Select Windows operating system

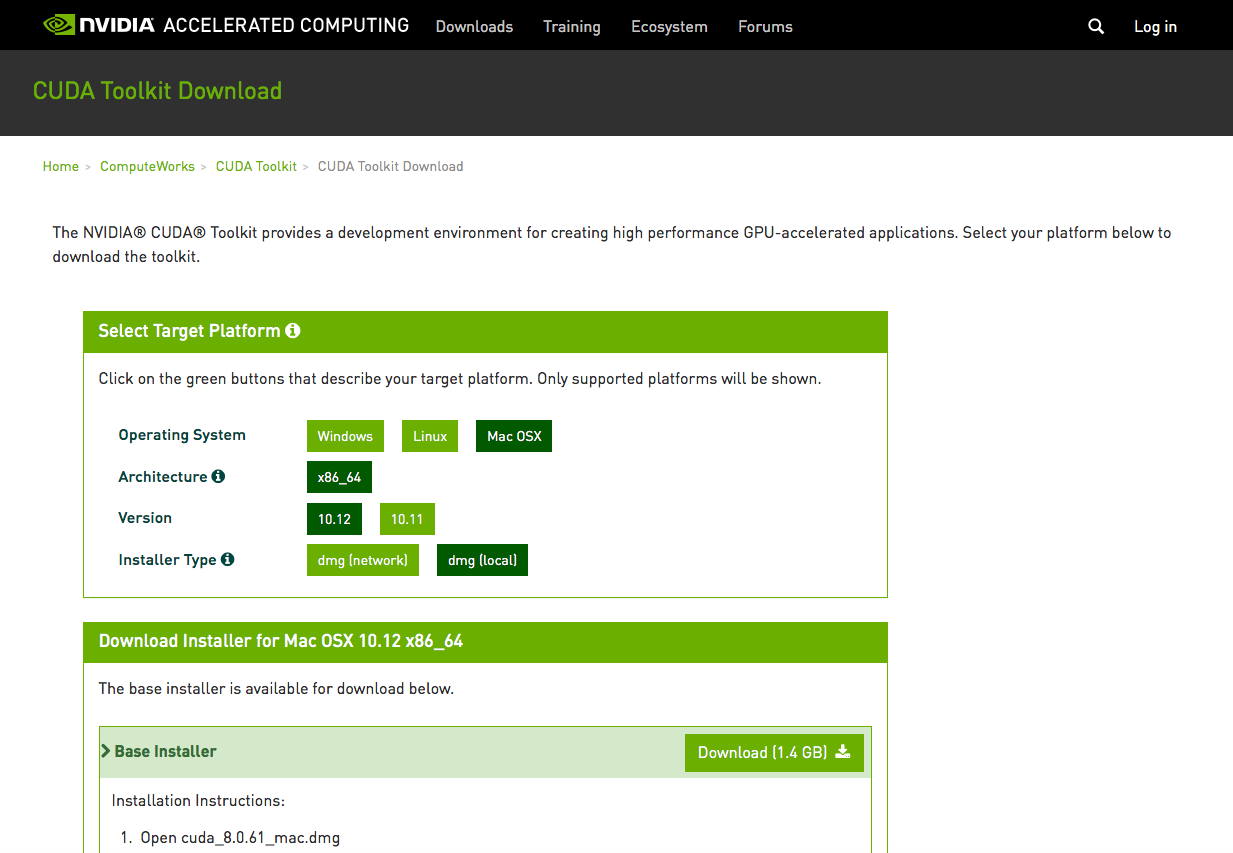point(345,436)
